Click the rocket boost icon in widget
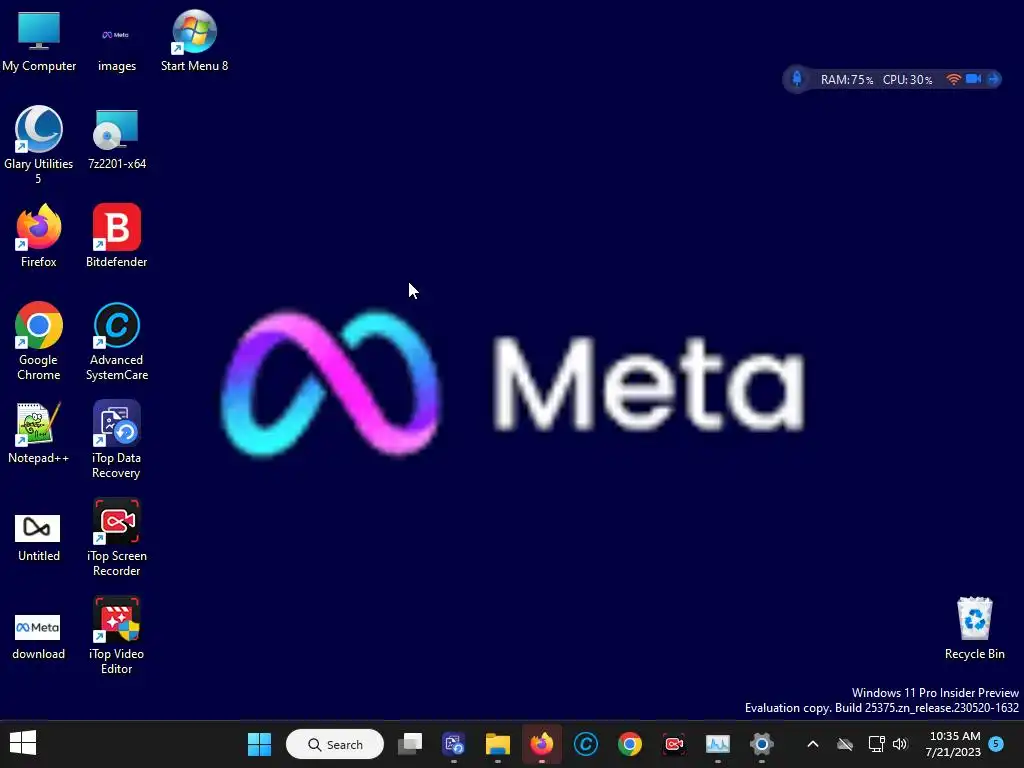 pyautogui.click(x=797, y=79)
